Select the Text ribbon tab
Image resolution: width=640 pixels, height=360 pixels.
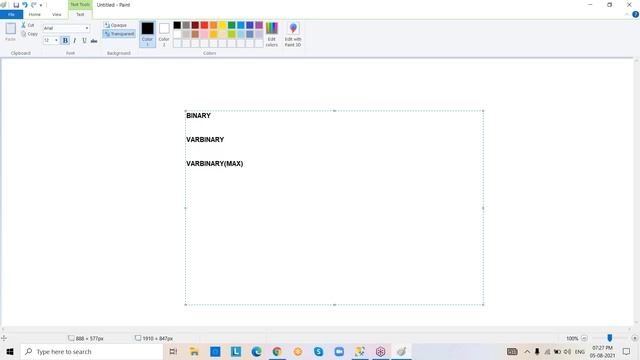pos(80,15)
